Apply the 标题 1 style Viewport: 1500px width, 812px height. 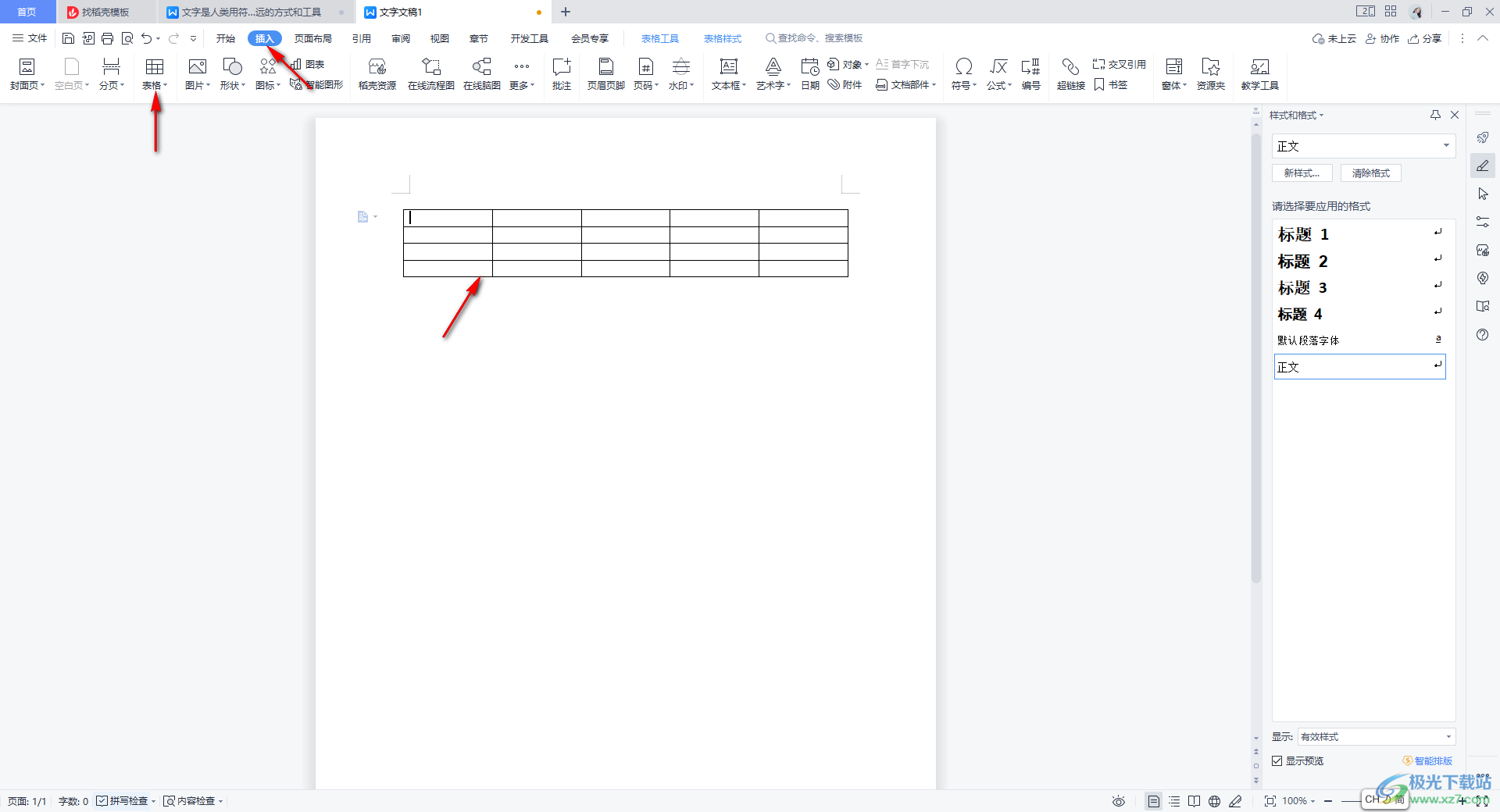[1360, 234]
